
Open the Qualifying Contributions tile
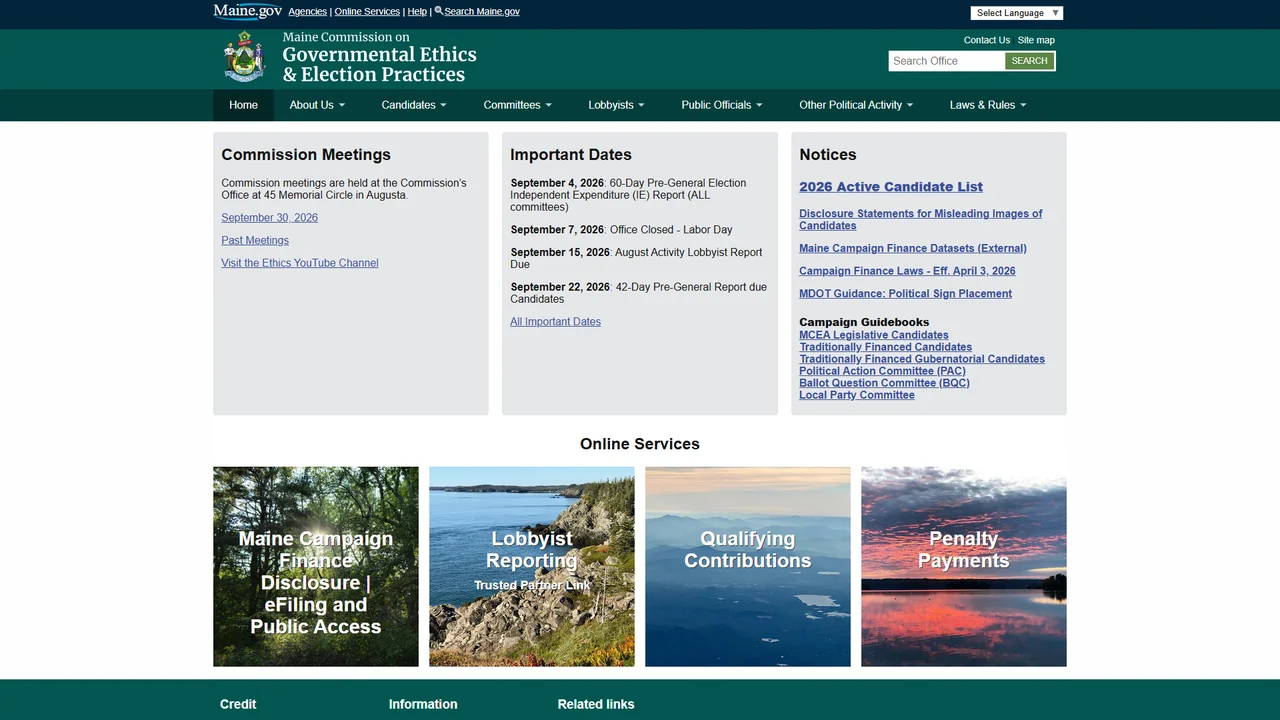click(748, 567)
